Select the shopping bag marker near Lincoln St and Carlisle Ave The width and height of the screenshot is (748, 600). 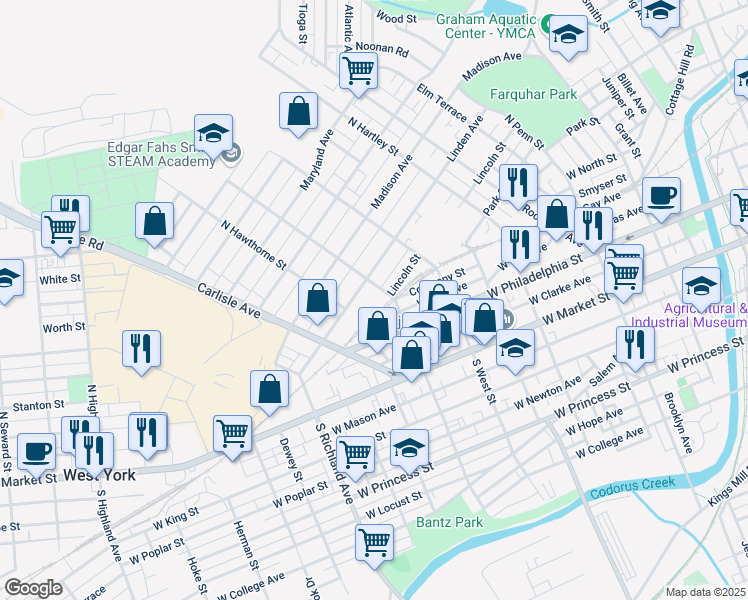tap(377, 327)
